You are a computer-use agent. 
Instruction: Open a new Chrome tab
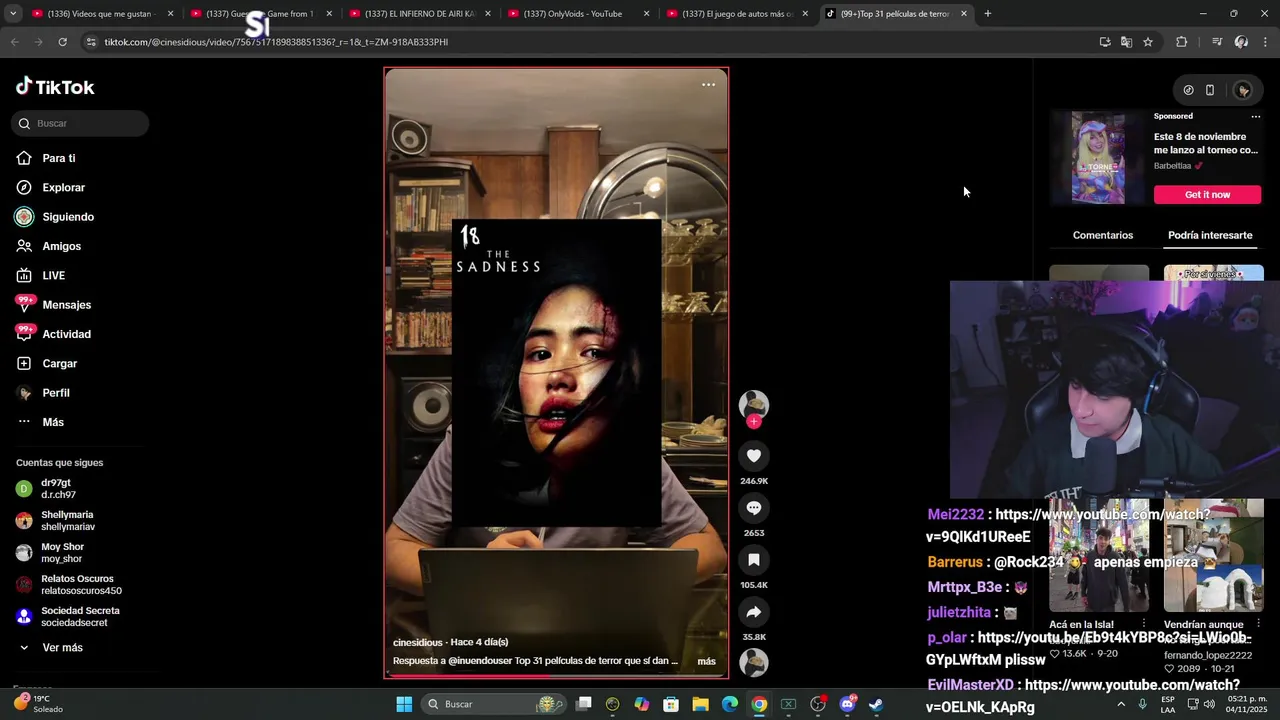987,14
